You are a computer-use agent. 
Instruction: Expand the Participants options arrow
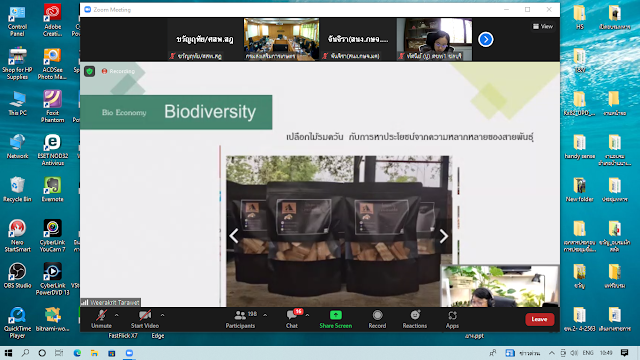pyautogui.click(x=265, y=315)
